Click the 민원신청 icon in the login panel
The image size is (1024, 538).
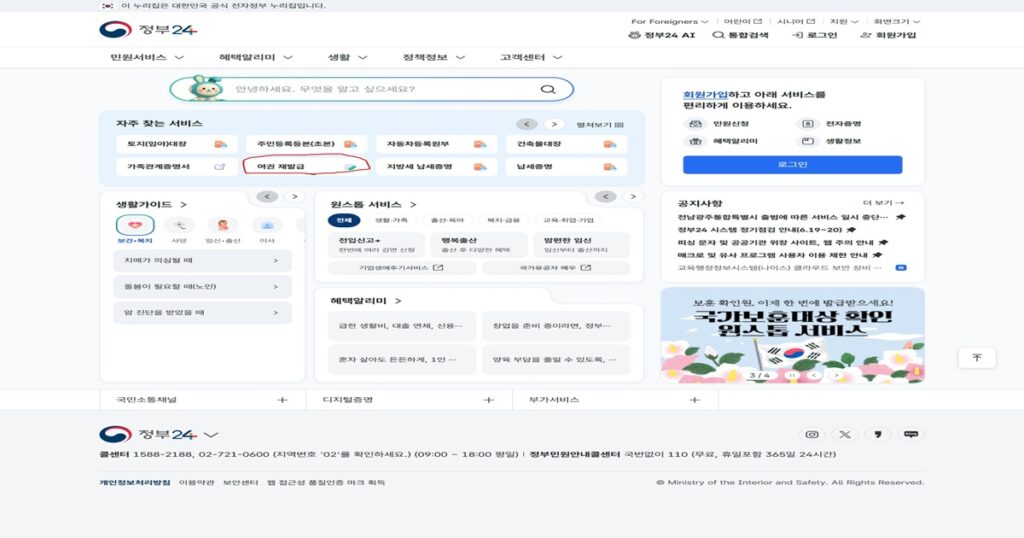click(696, 123)
